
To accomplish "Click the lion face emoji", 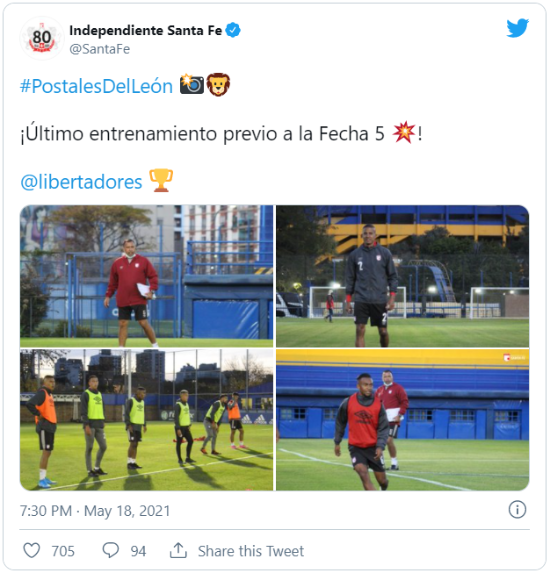I will pos(219,85).
